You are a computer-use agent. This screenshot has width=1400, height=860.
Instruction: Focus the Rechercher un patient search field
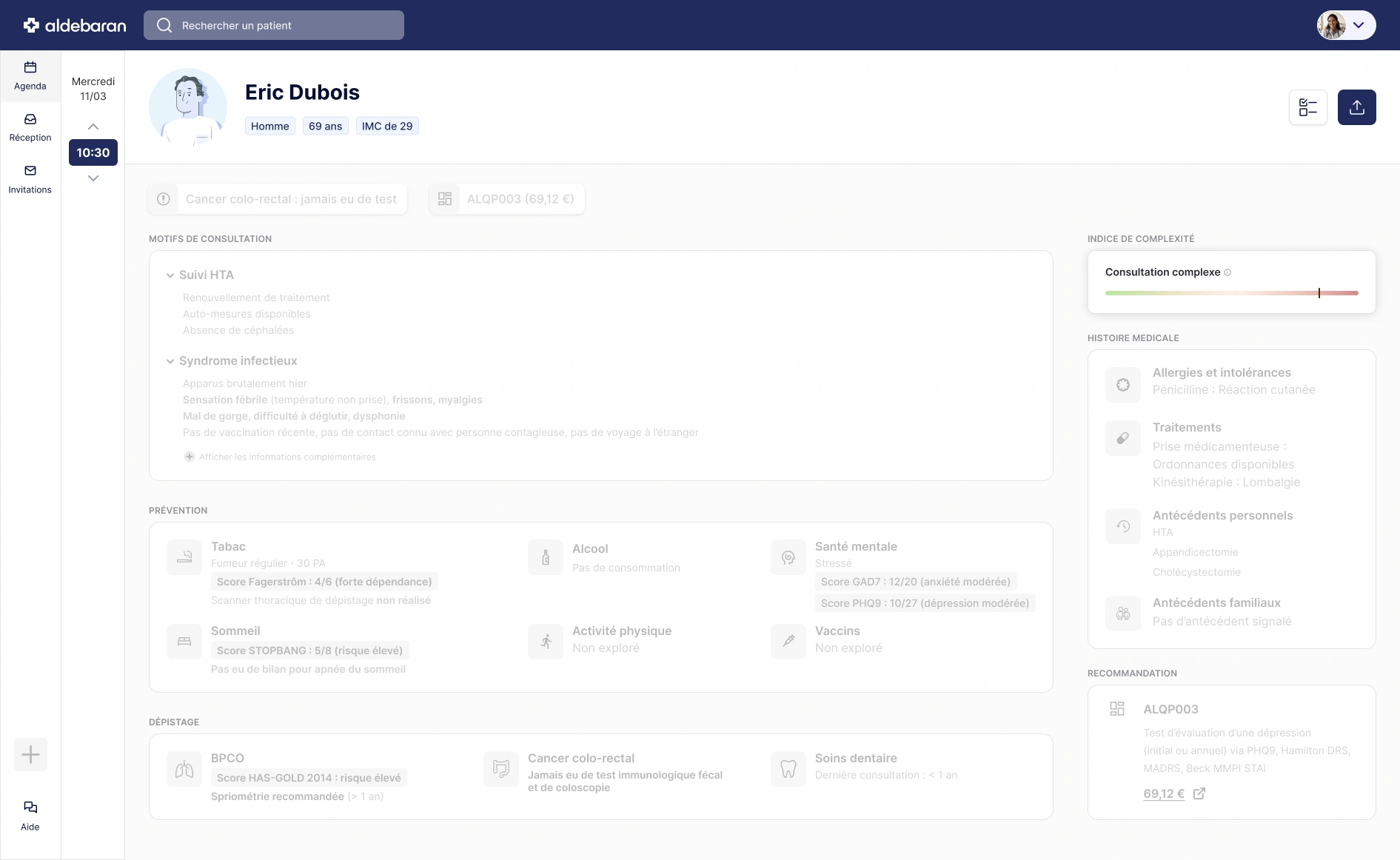pyautogui.click(x=274, y=25)
